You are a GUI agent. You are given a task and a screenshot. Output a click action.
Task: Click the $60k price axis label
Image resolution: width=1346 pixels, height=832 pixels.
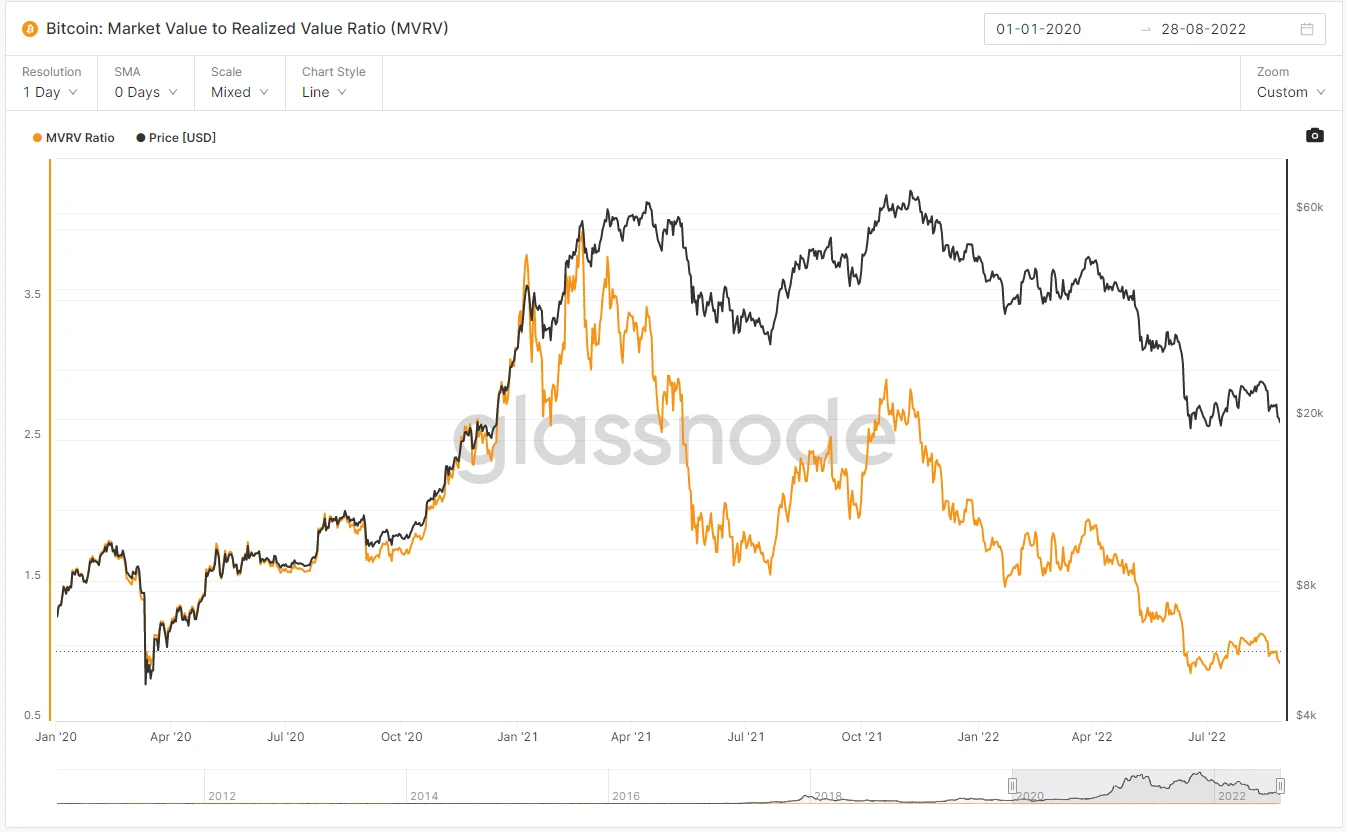[x=1309, y=208]
